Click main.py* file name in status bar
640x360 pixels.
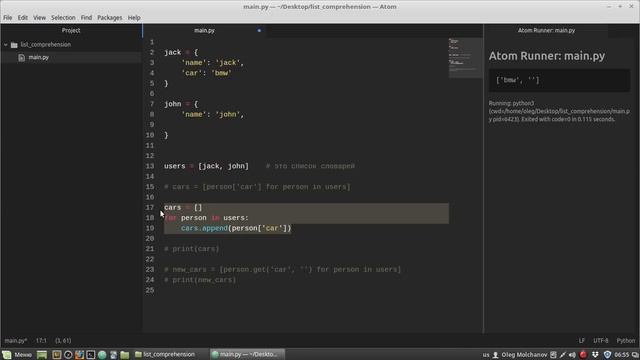click(16, 340)
